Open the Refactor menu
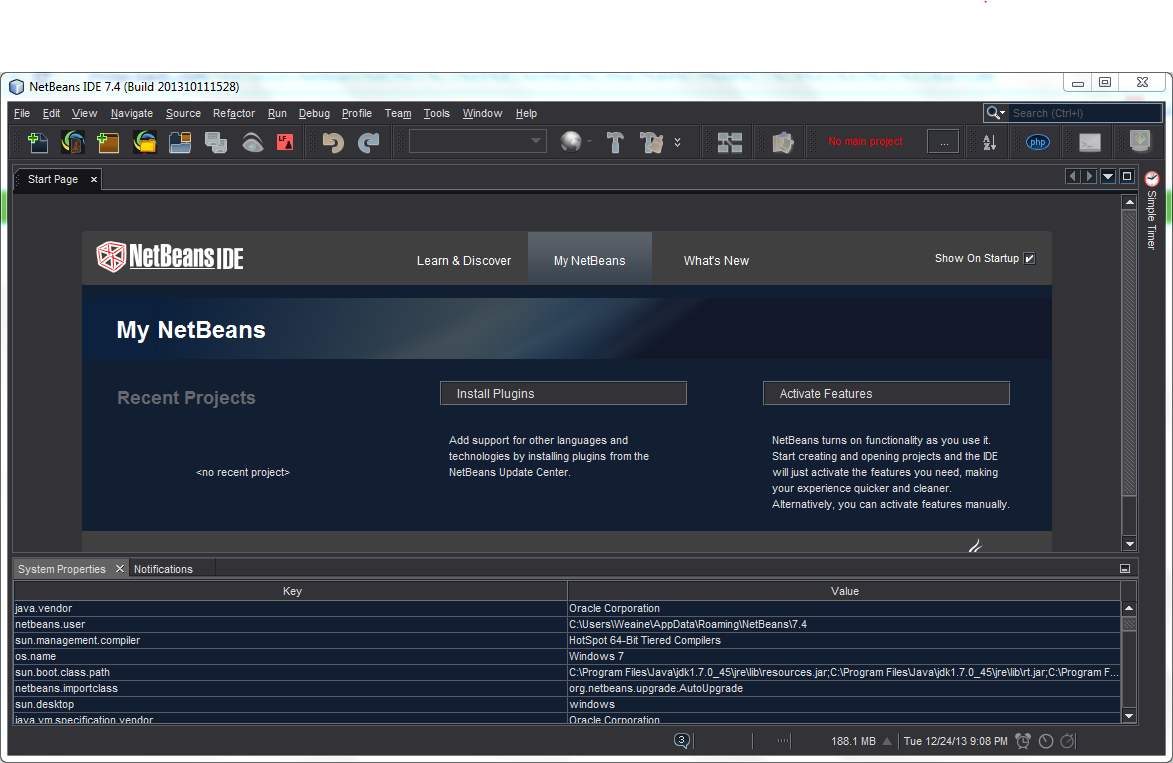 (x=233, y=113)
